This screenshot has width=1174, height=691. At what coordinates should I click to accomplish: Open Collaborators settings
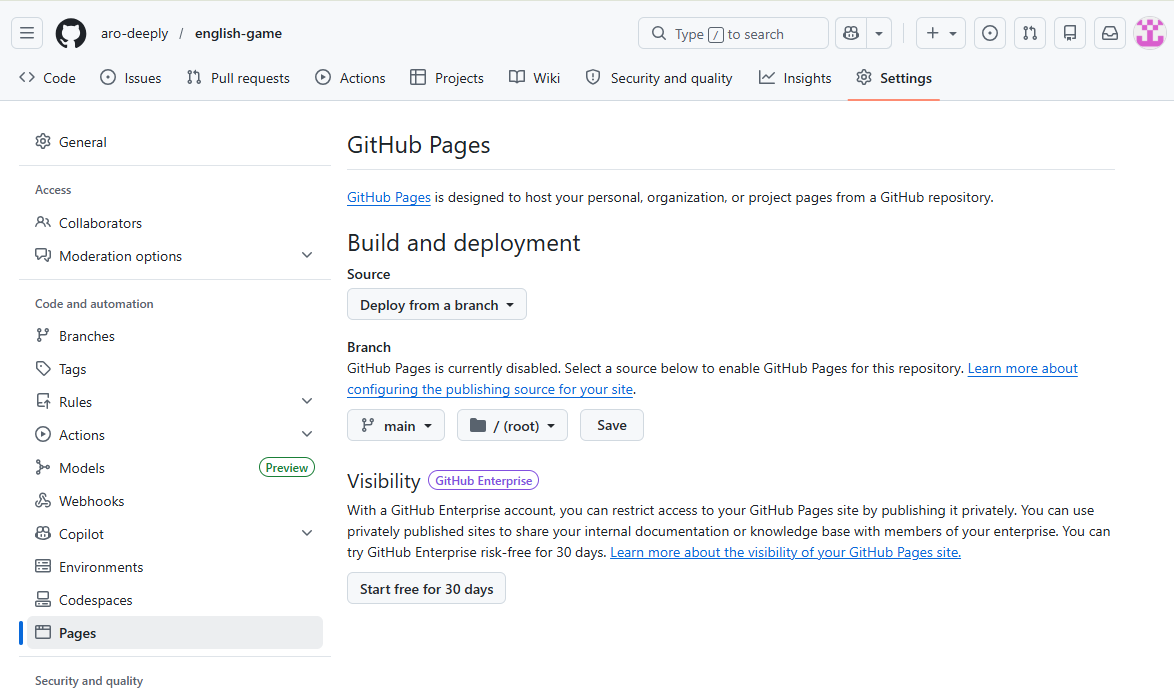174,223
